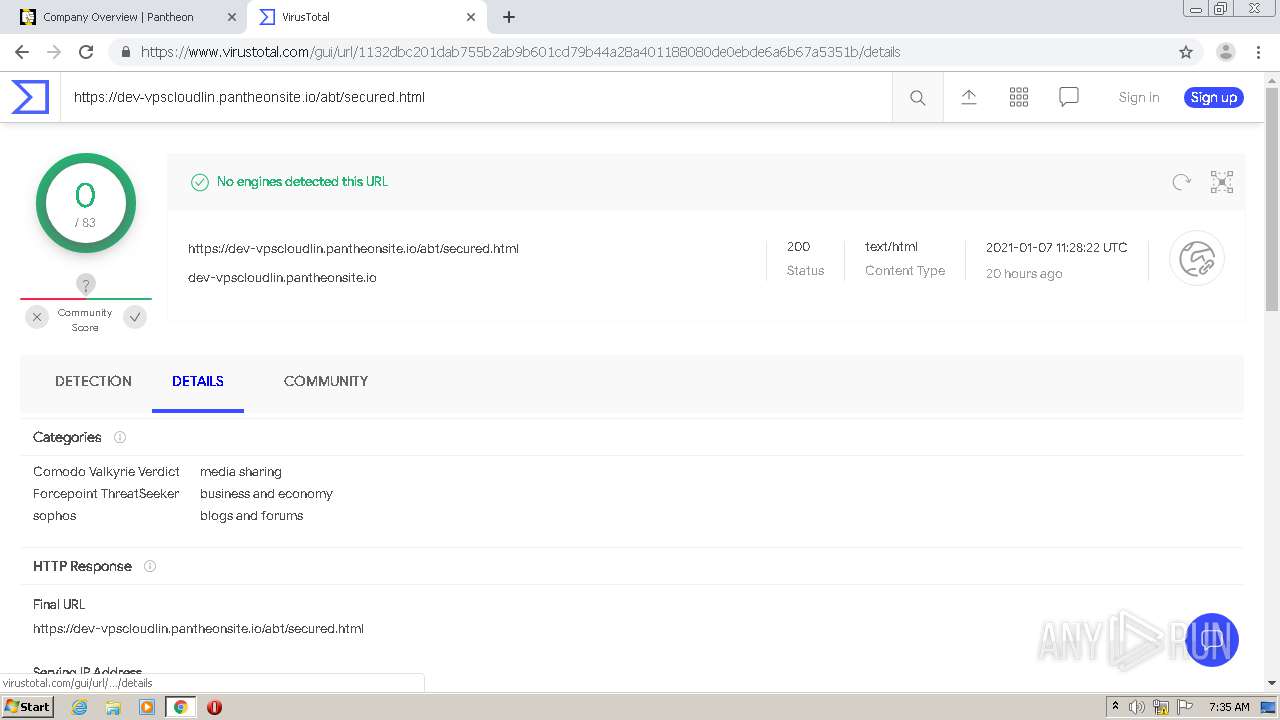The width and height of the screenshot is (1280, 720).
Task: Open the Chrome menu three dots
Action: coord(1258,52)
